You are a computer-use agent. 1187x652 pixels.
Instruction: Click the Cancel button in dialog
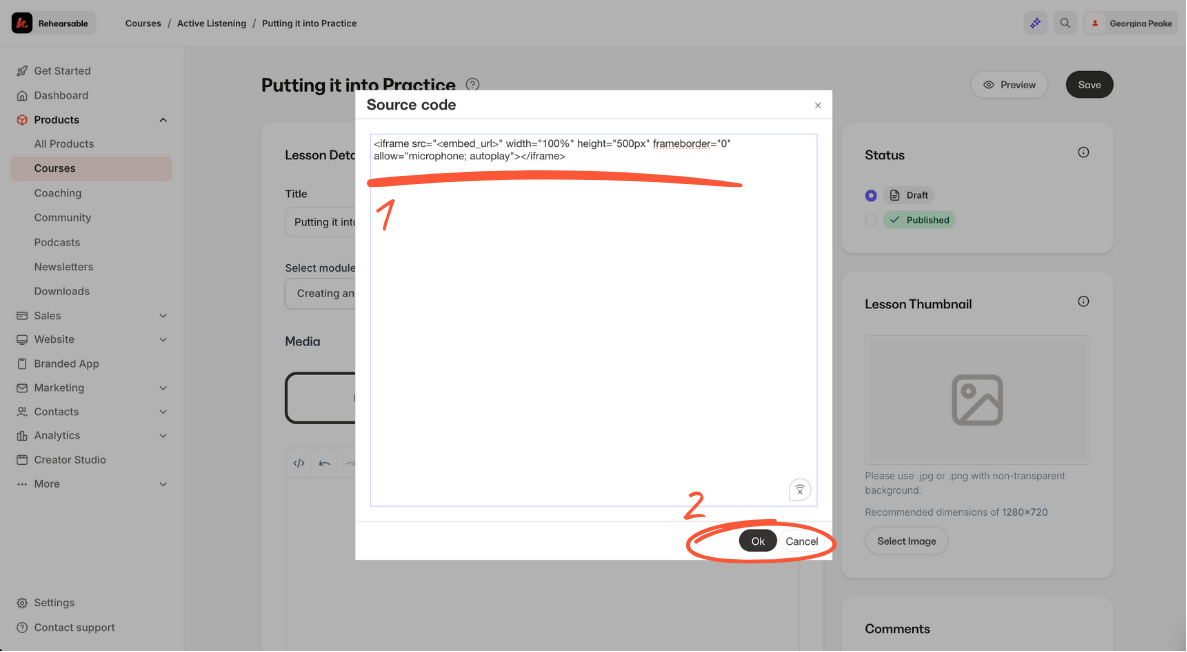pos(801,541)
